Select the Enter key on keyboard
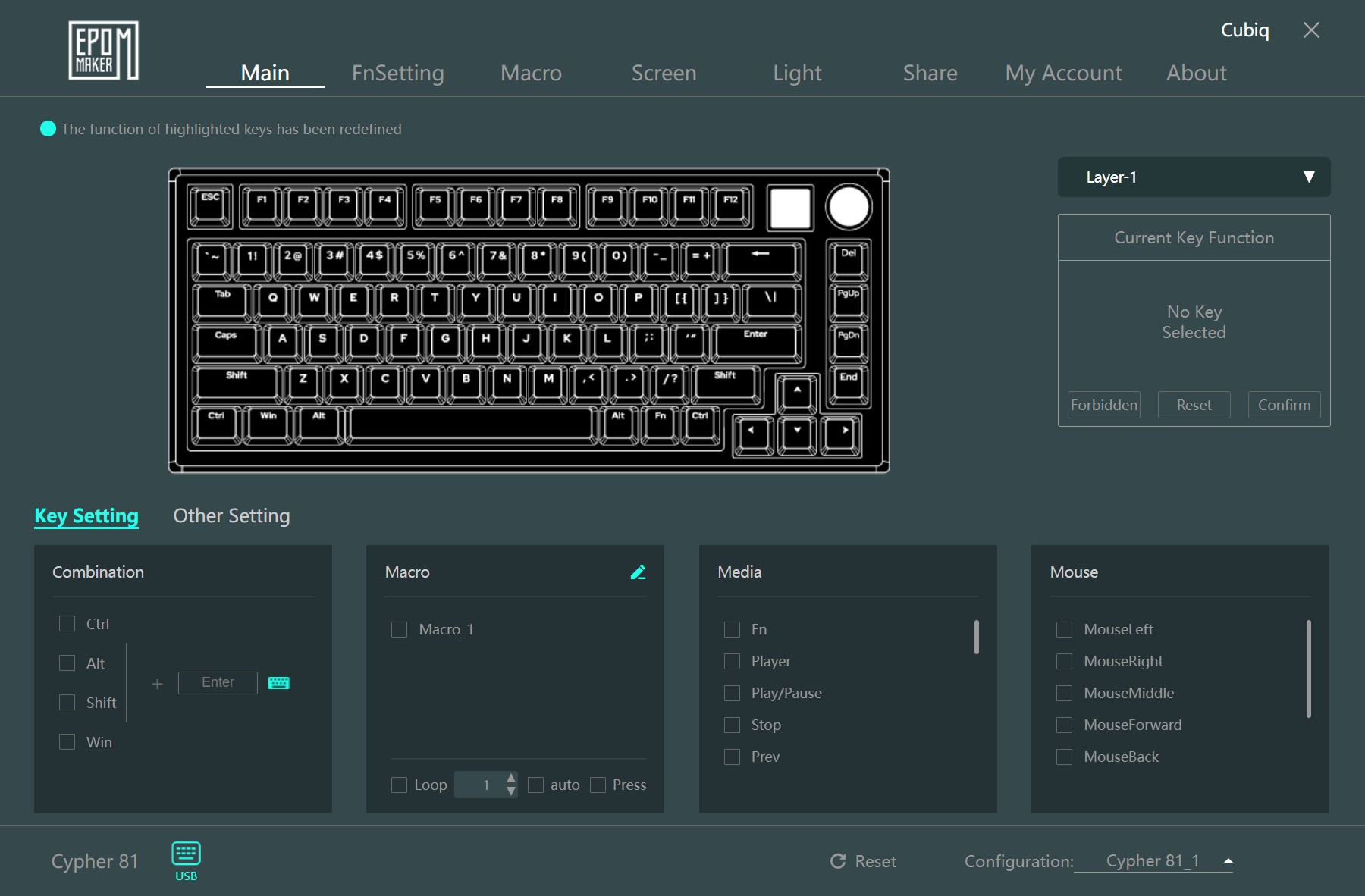The image size is (1365, 896). (x=756, y=343)
